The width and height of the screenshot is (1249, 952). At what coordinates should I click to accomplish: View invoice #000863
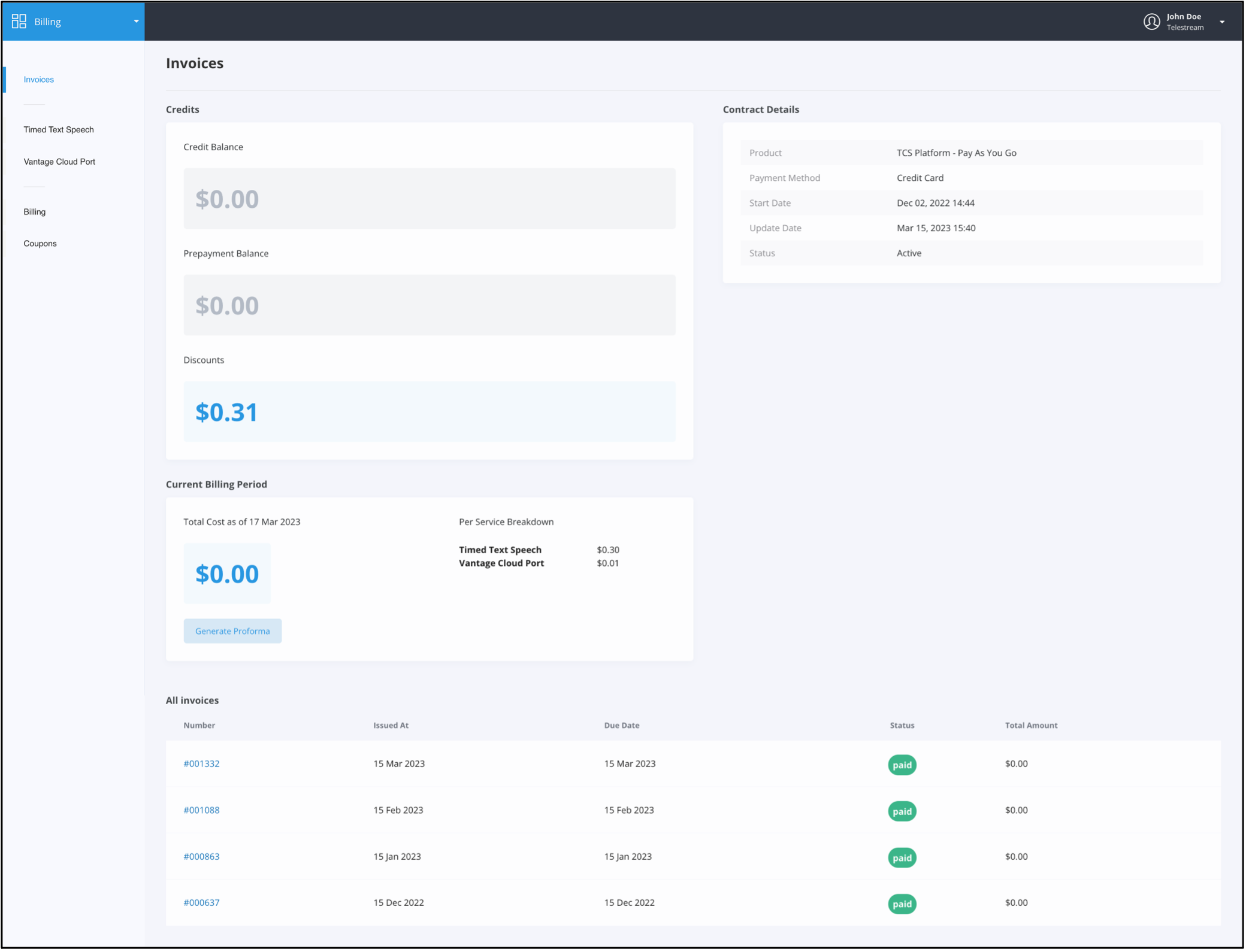click(x=201, y=857)
